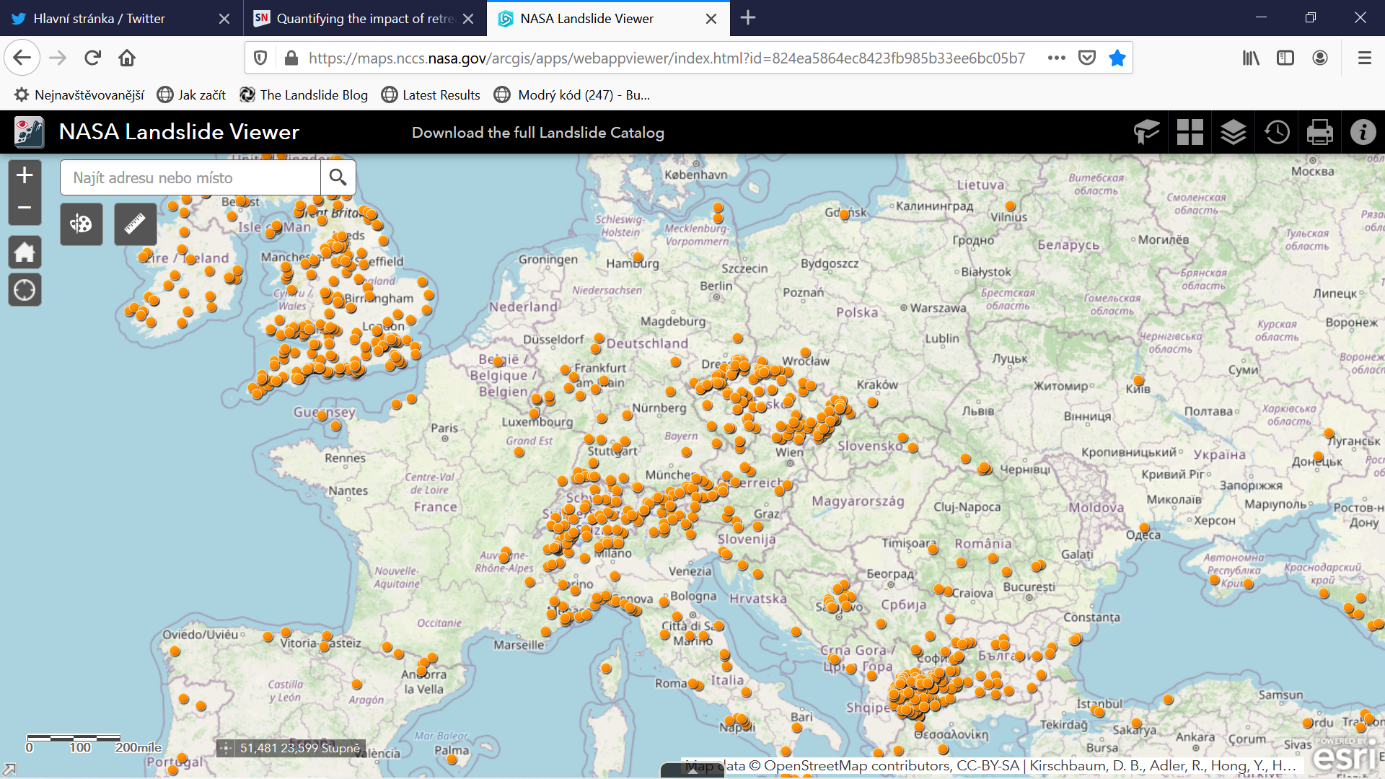The image size is (1385, 779).
Task: Open the Modrý kód (247) bookmark
Action: tap(573, 95)
